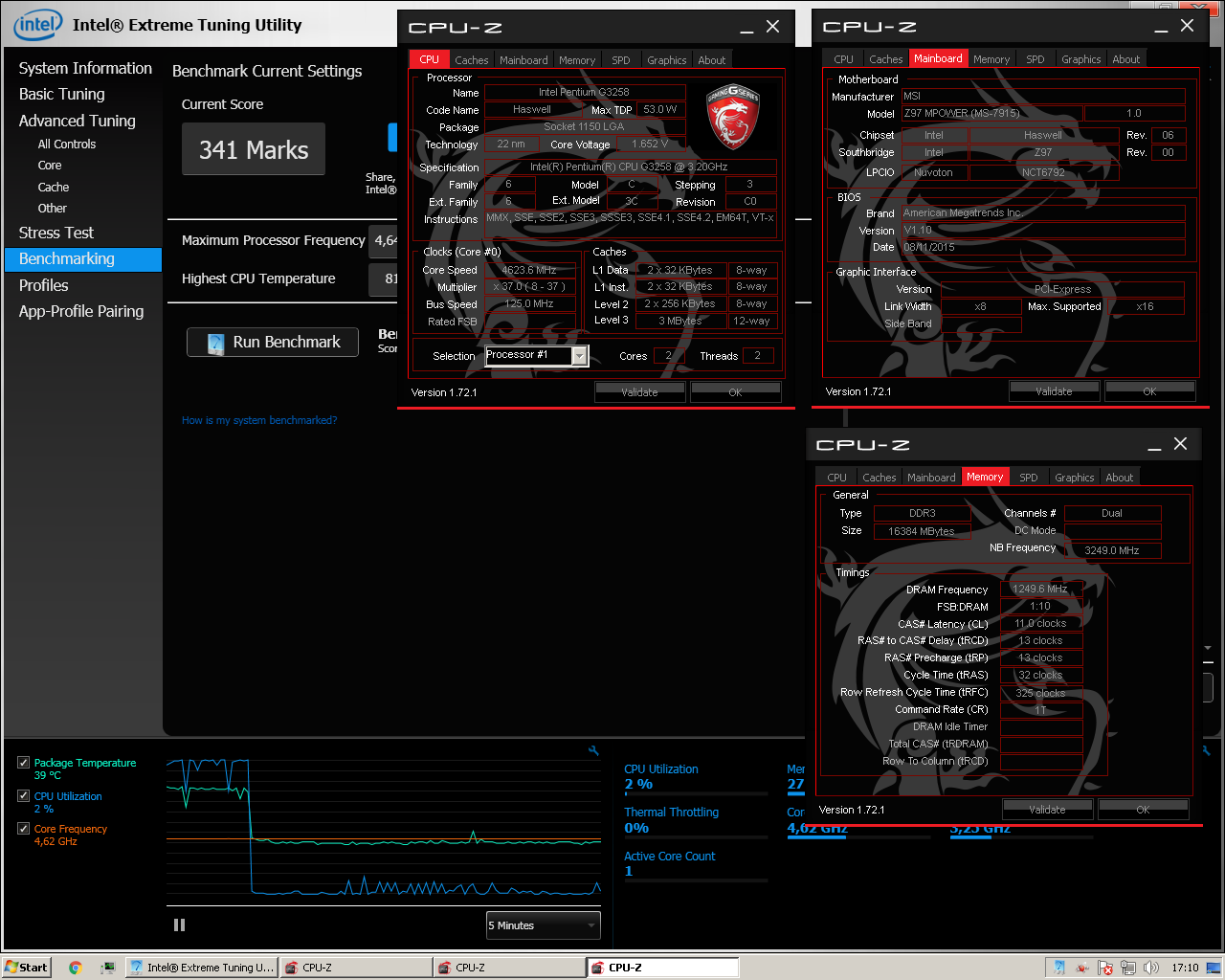Click the MSI Gaming G Series dragon badge
This screenshot has width=1225, height=980.
pyautogui.click(x=732, y=117)
